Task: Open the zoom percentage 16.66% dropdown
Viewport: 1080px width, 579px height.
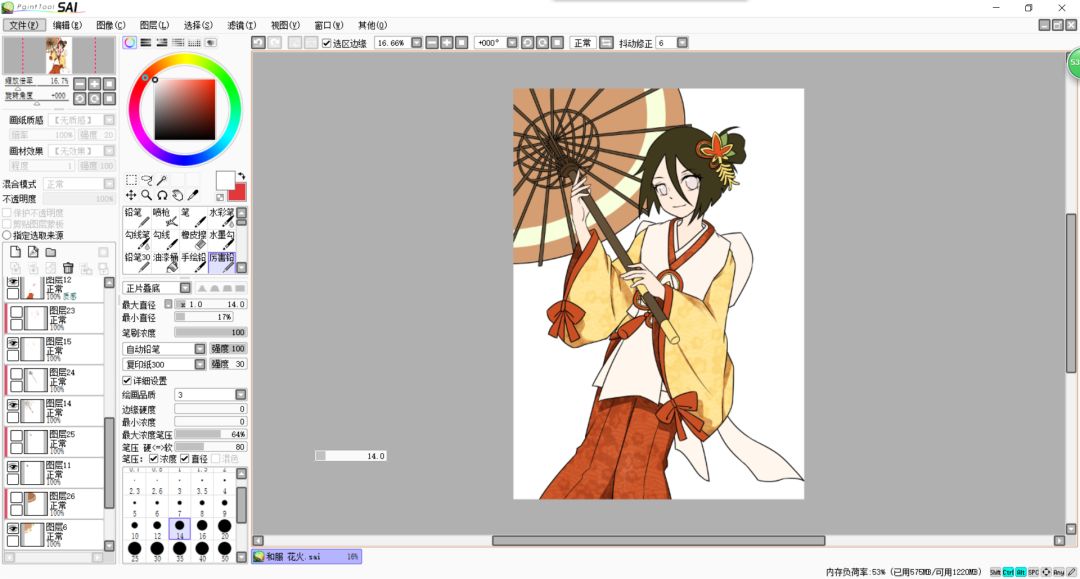Action: pyautogui.click(x=417, y=43)
